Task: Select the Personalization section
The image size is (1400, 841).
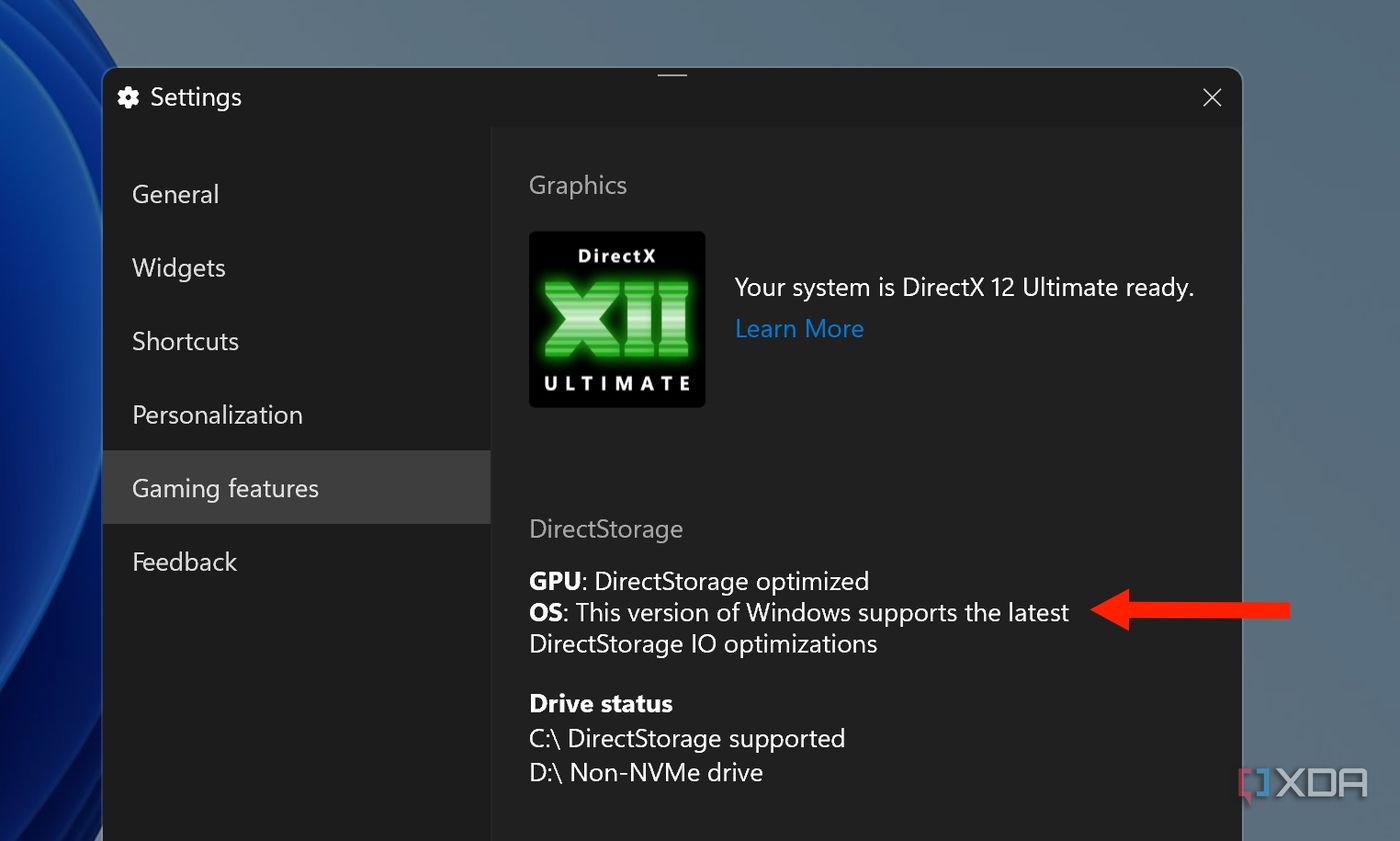Action: [296, 414]
